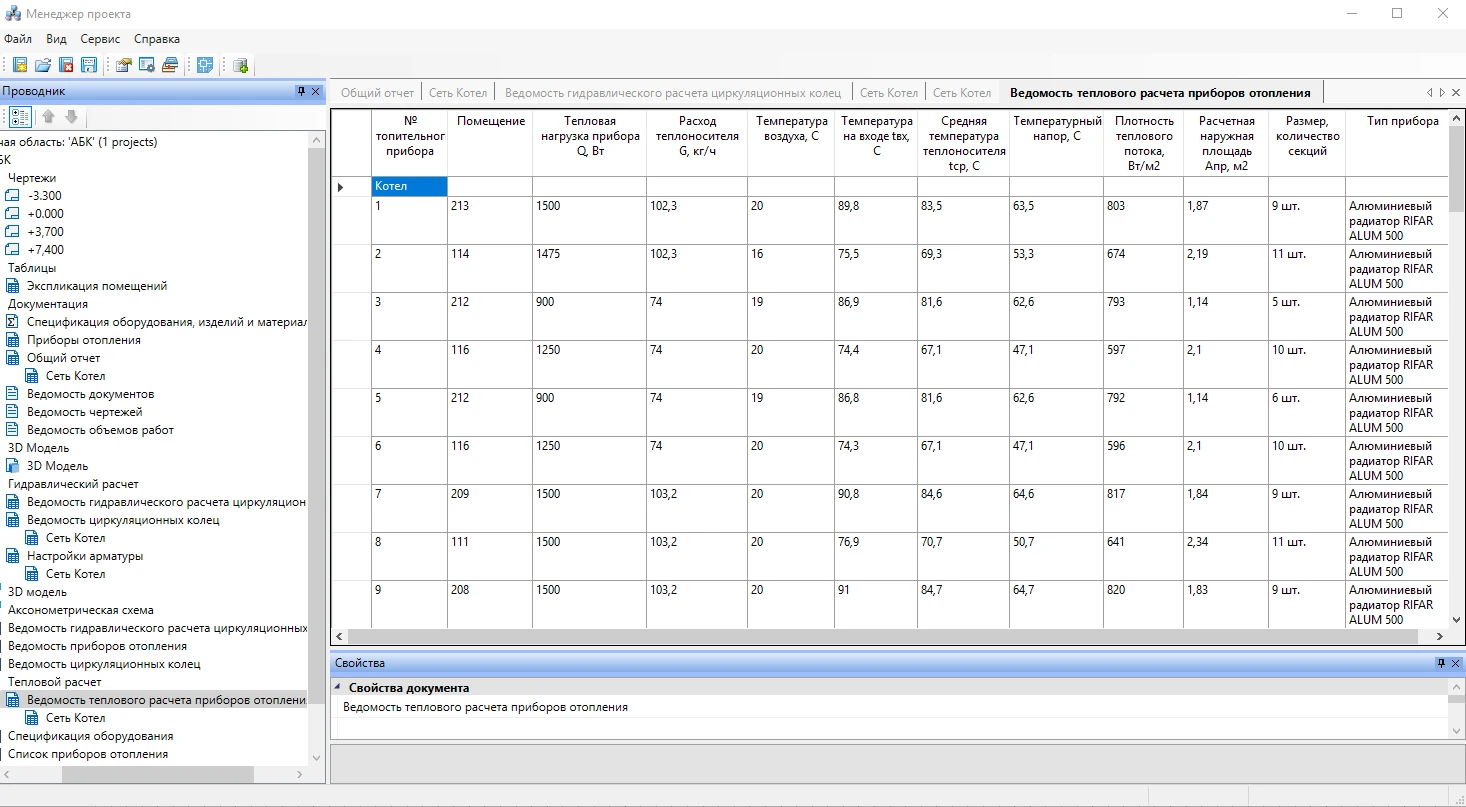Toggle the pin on the Свойства panel

point(1441,663)
